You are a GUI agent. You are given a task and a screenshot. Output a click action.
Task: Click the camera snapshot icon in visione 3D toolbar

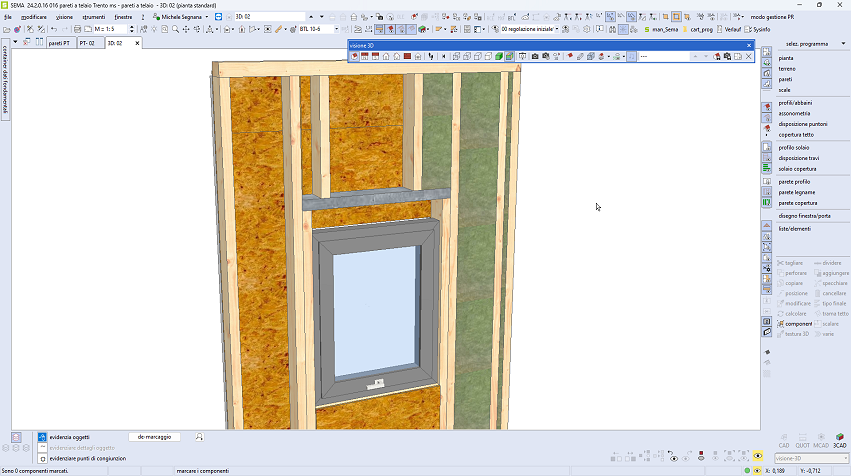(535, 56)
